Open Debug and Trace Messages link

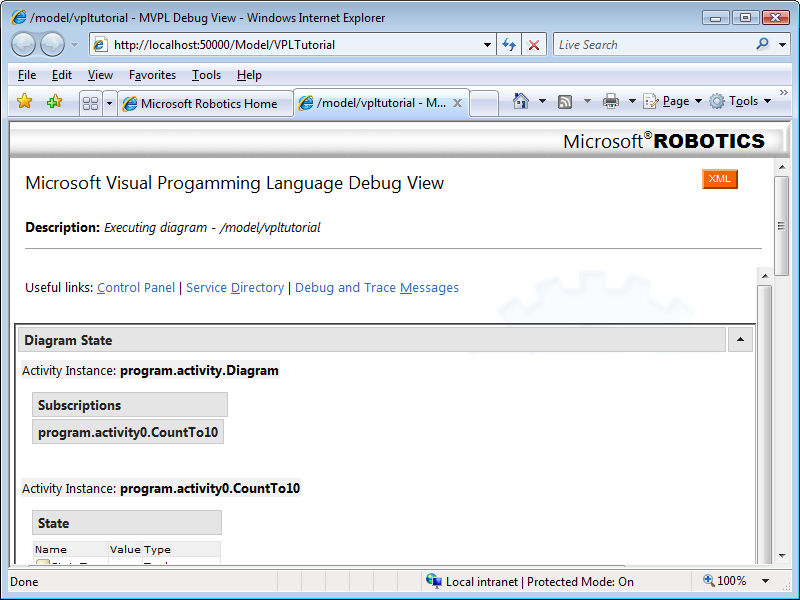coord(377,288)
